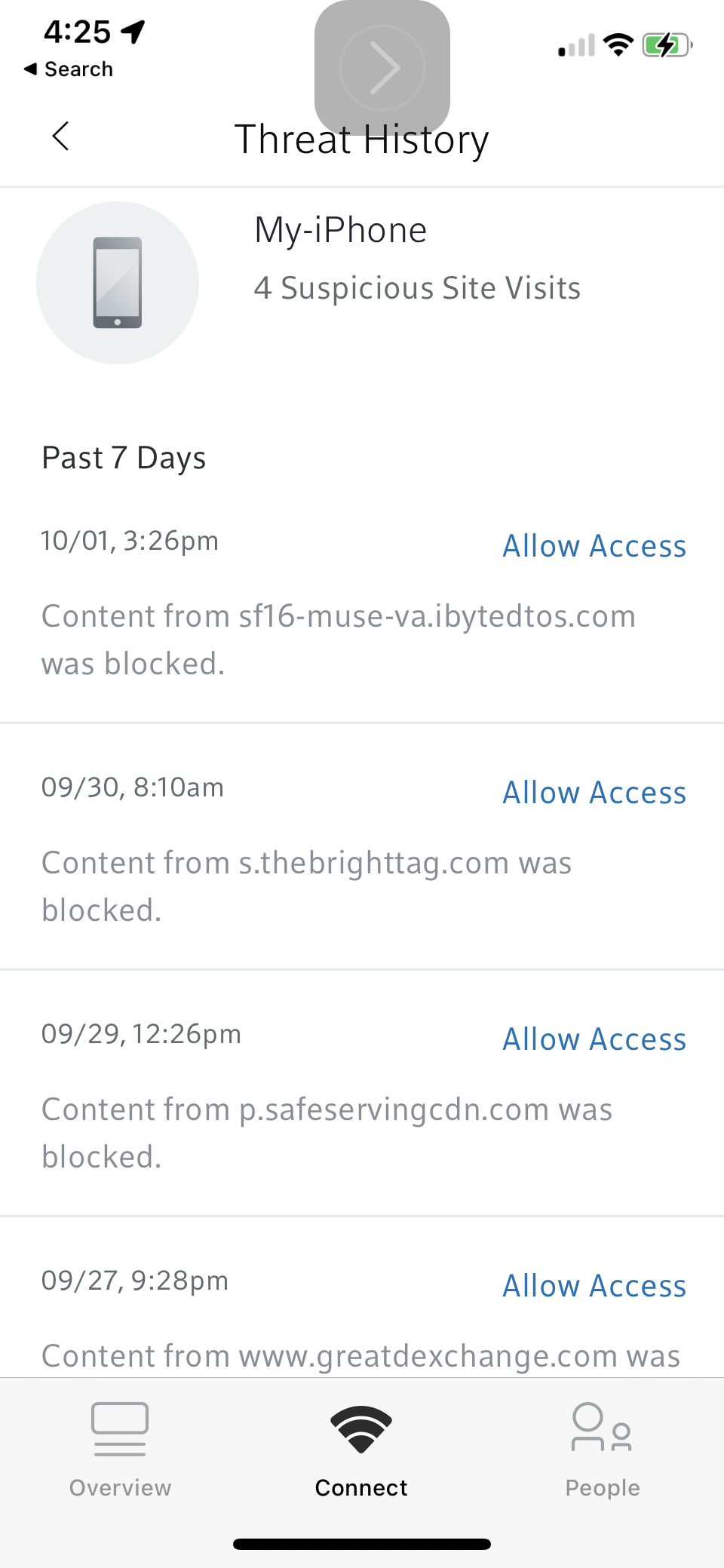The height and width of the screenshot is (1568, 724).
Task: Tap the back chevron arrow
Action: [61, 137]
